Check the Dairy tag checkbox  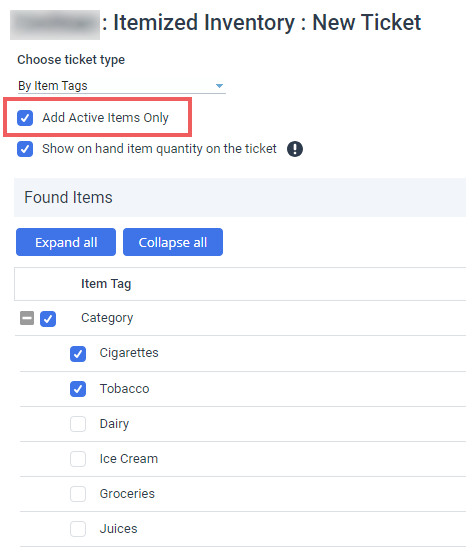pos(78,424)
